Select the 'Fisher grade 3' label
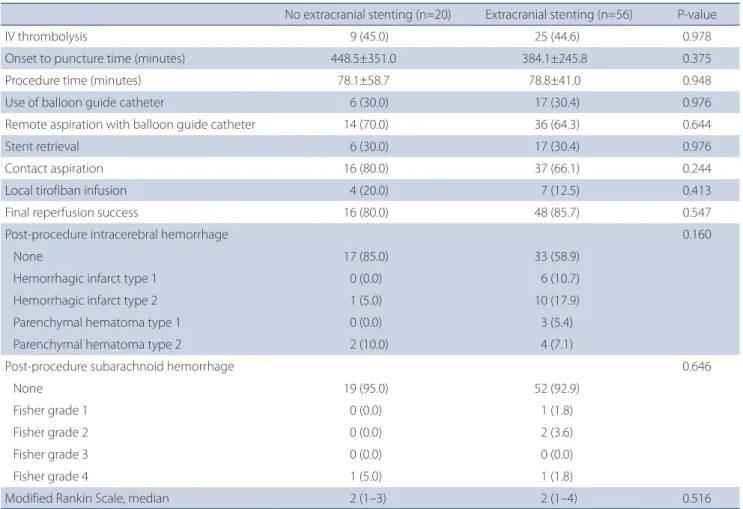The height and width of the screenshot is (509, 743). coord(51,454)
